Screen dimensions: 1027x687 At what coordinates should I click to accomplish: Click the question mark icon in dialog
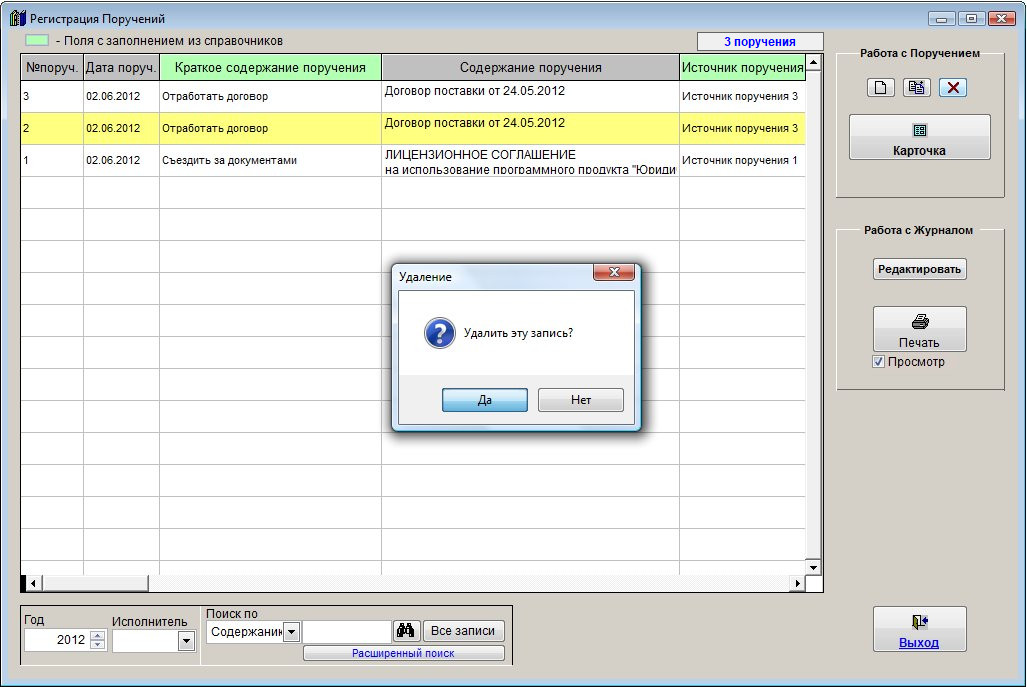coord(439,333)
